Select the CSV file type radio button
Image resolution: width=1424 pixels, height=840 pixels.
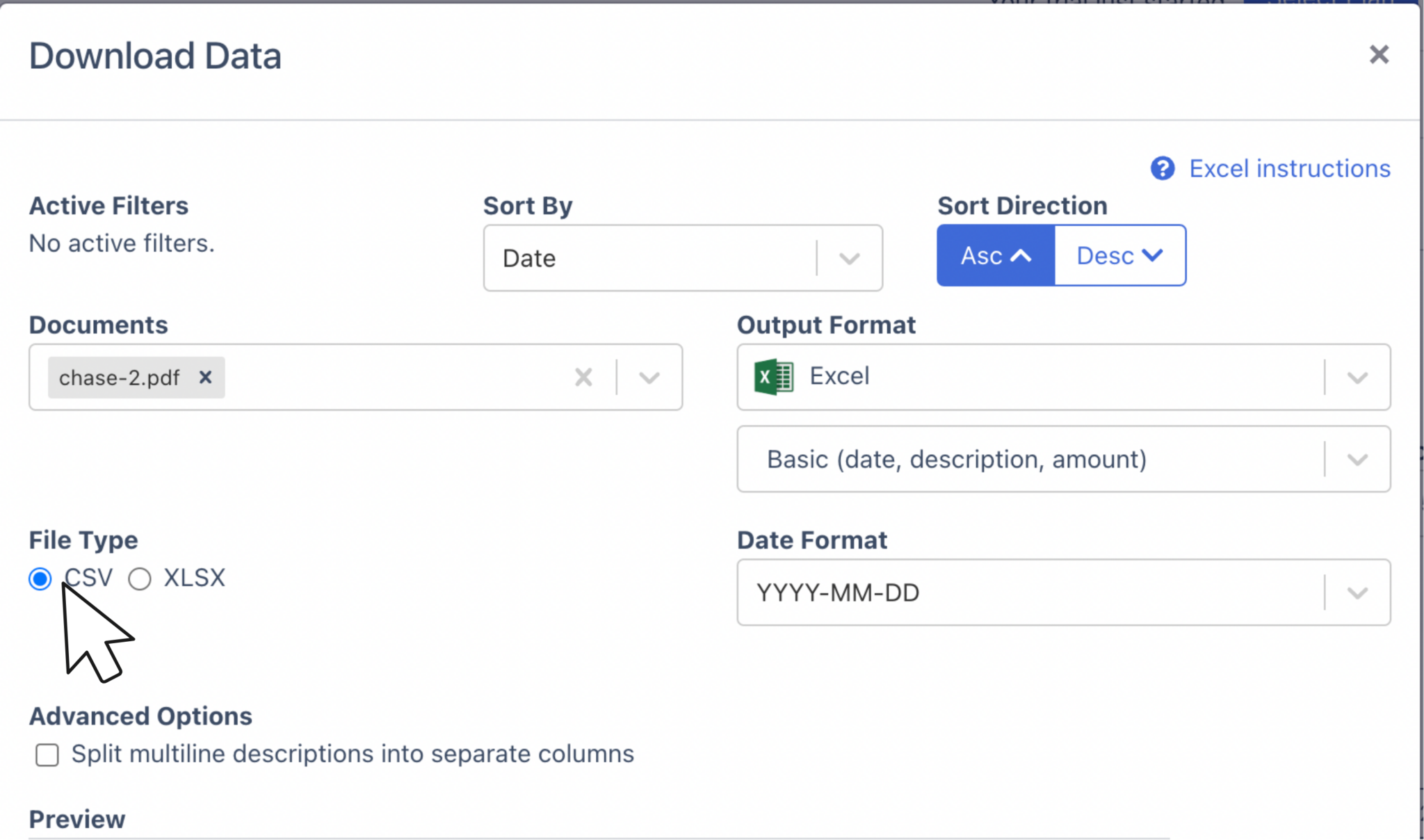(40, 578)
